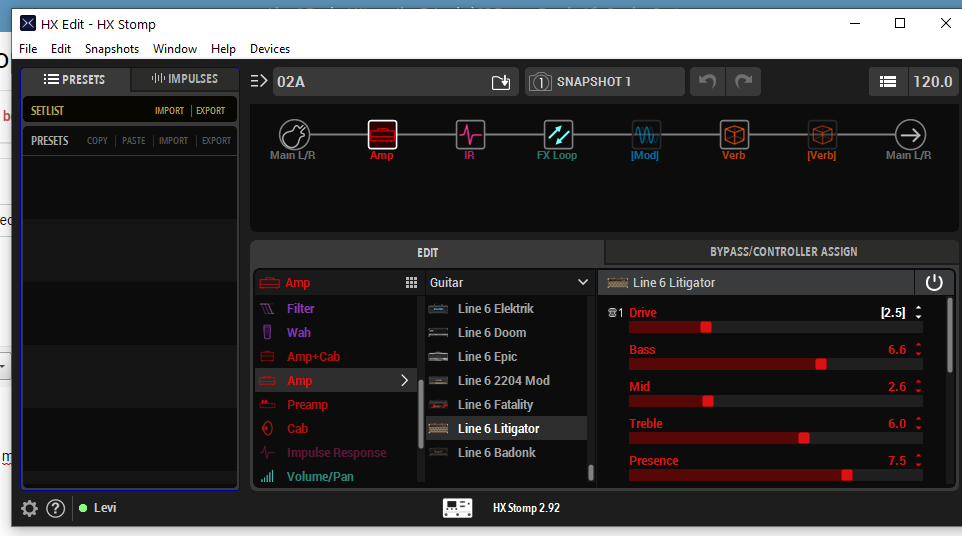This screenshot has height=536, width=962.
Task: Select the Amp block in signal chain
Action: [x=382, y=134]
